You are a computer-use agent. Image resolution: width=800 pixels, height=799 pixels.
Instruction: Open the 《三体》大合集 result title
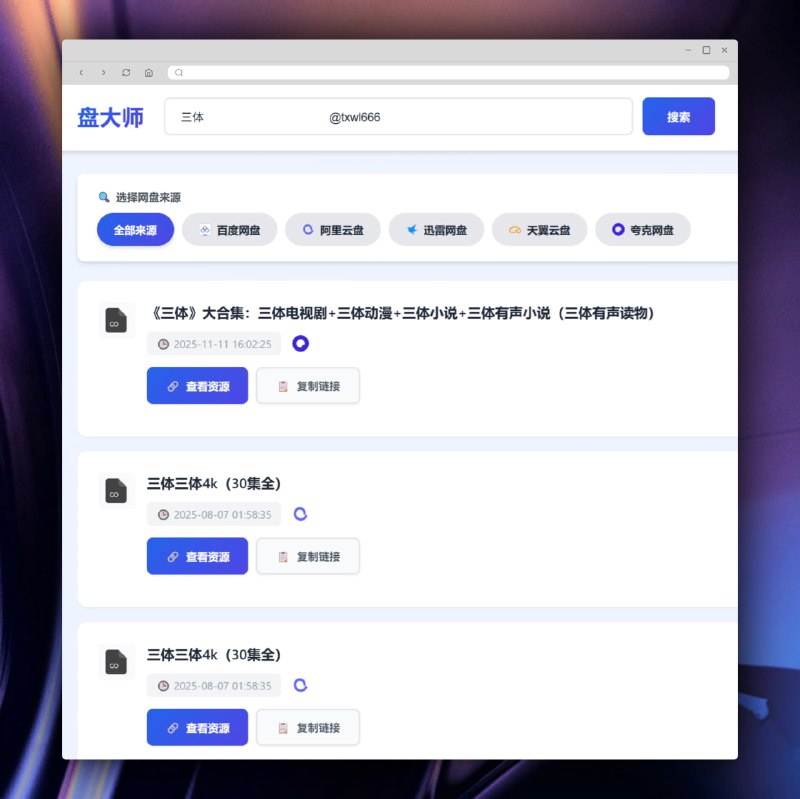point(402,313)
